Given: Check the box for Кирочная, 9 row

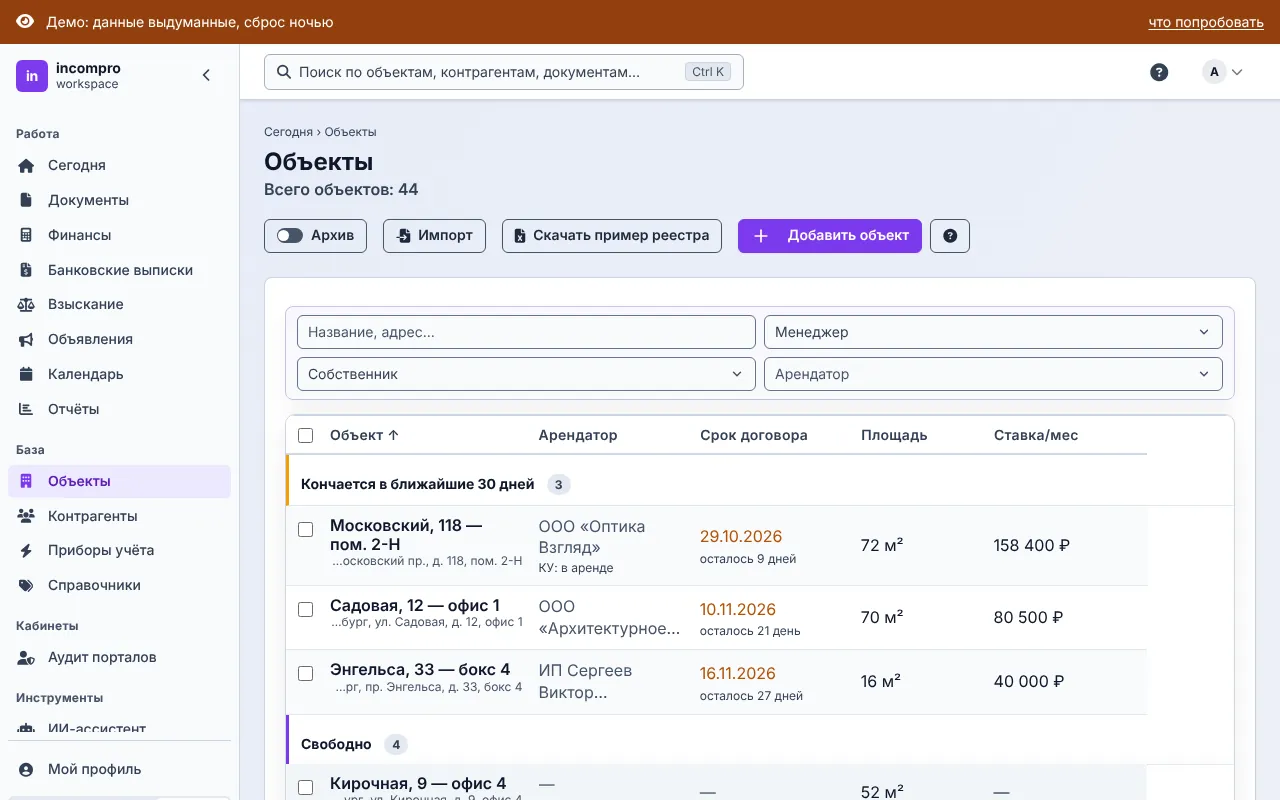Looking at the screenshot, I should tap(306, 787).
